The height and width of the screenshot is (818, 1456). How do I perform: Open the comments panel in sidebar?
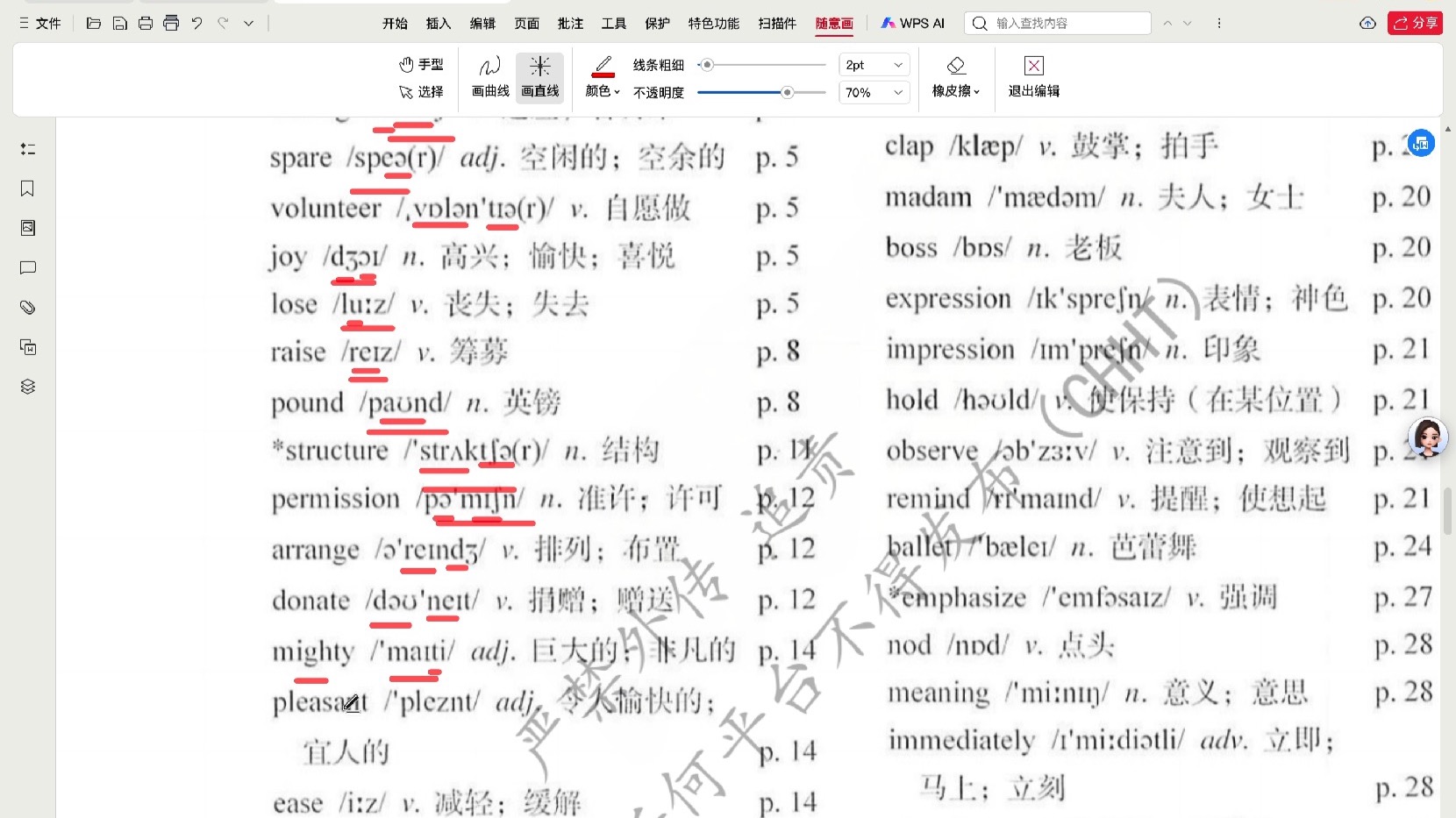pyautogui.click(x=28, y=267)
